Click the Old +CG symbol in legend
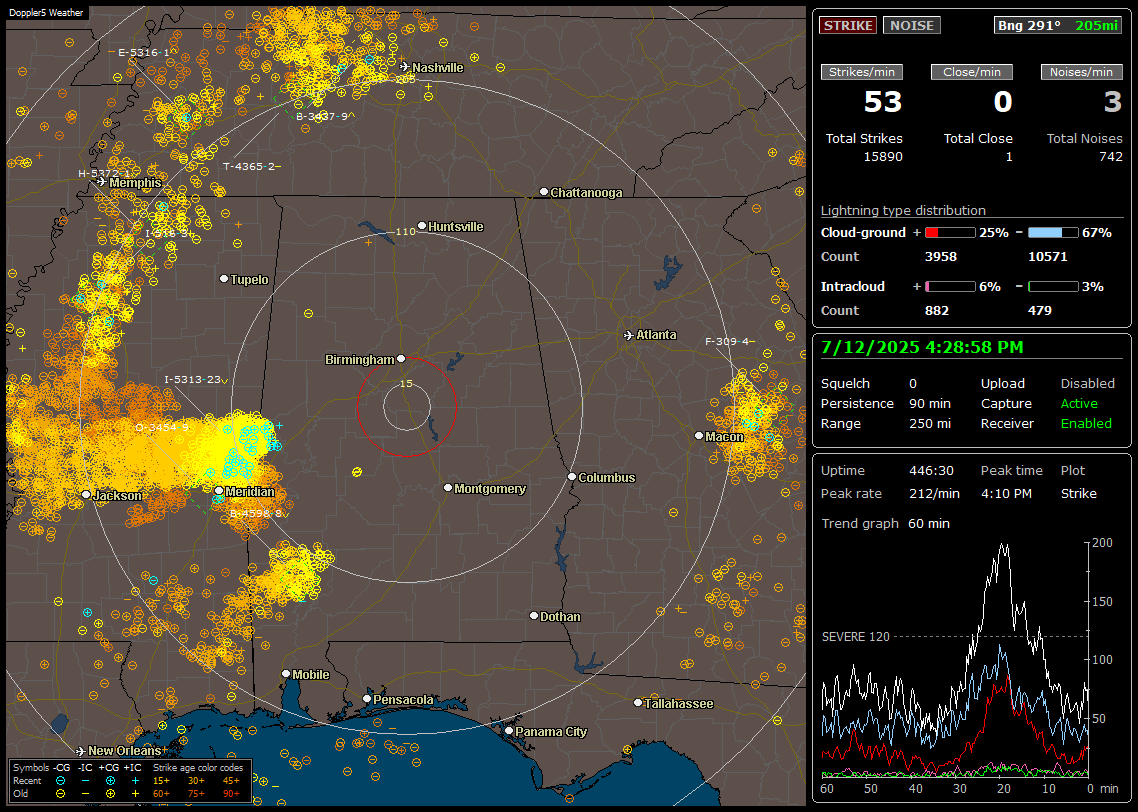1138x812 pixels. click(x=110, y=794)
